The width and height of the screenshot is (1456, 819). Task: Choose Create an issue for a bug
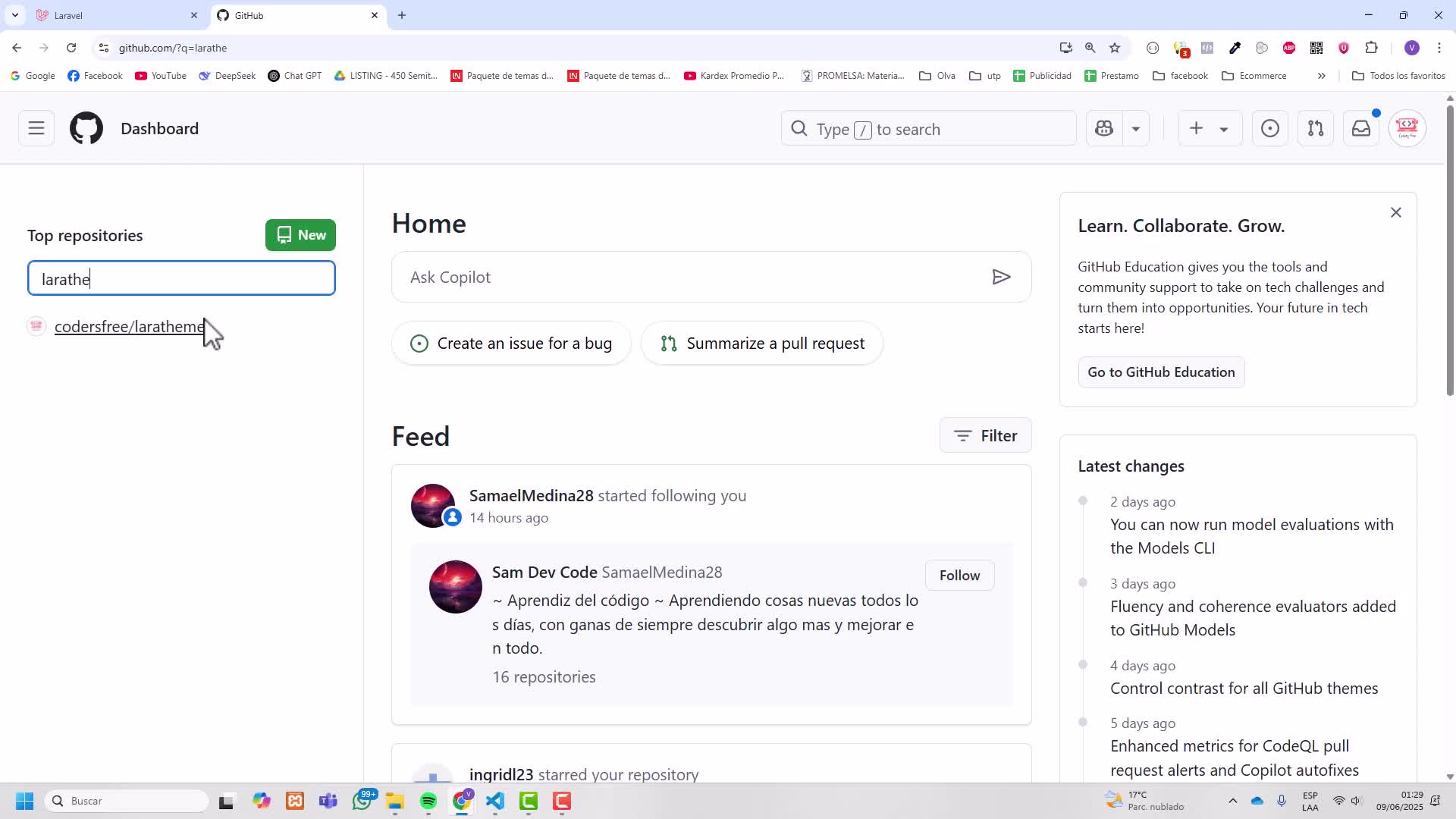(x=511, y=344)
